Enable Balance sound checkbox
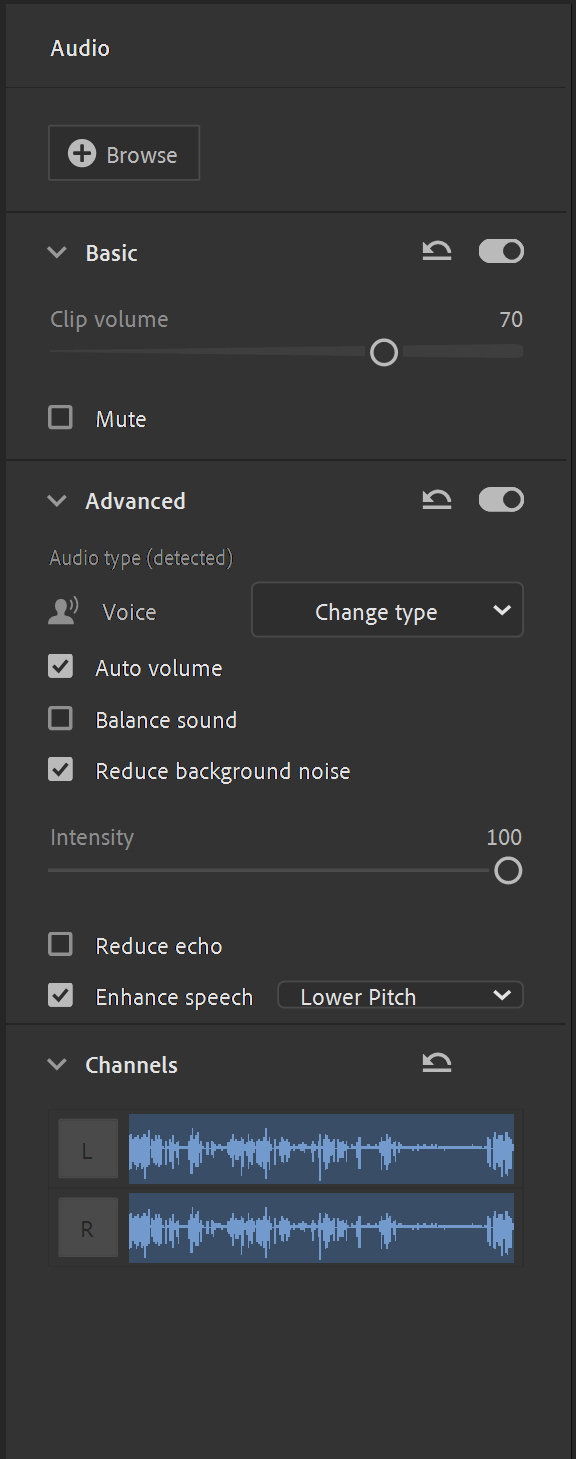This screenshot has width=576, height=1459. point(61,719)
